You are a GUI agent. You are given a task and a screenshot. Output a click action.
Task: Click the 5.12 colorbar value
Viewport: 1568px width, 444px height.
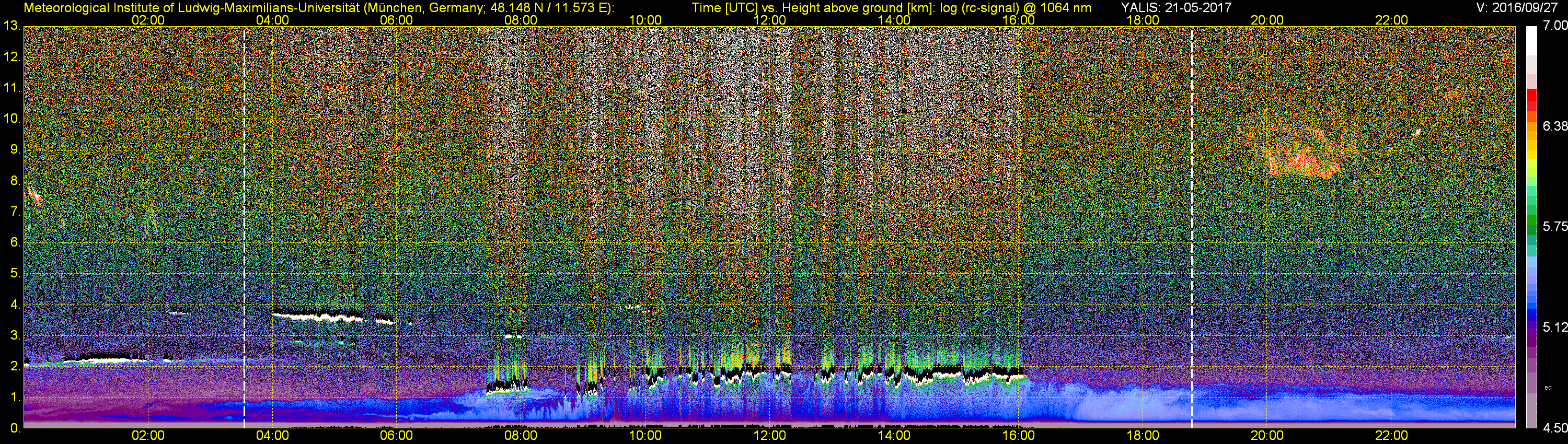(1554, 327)
